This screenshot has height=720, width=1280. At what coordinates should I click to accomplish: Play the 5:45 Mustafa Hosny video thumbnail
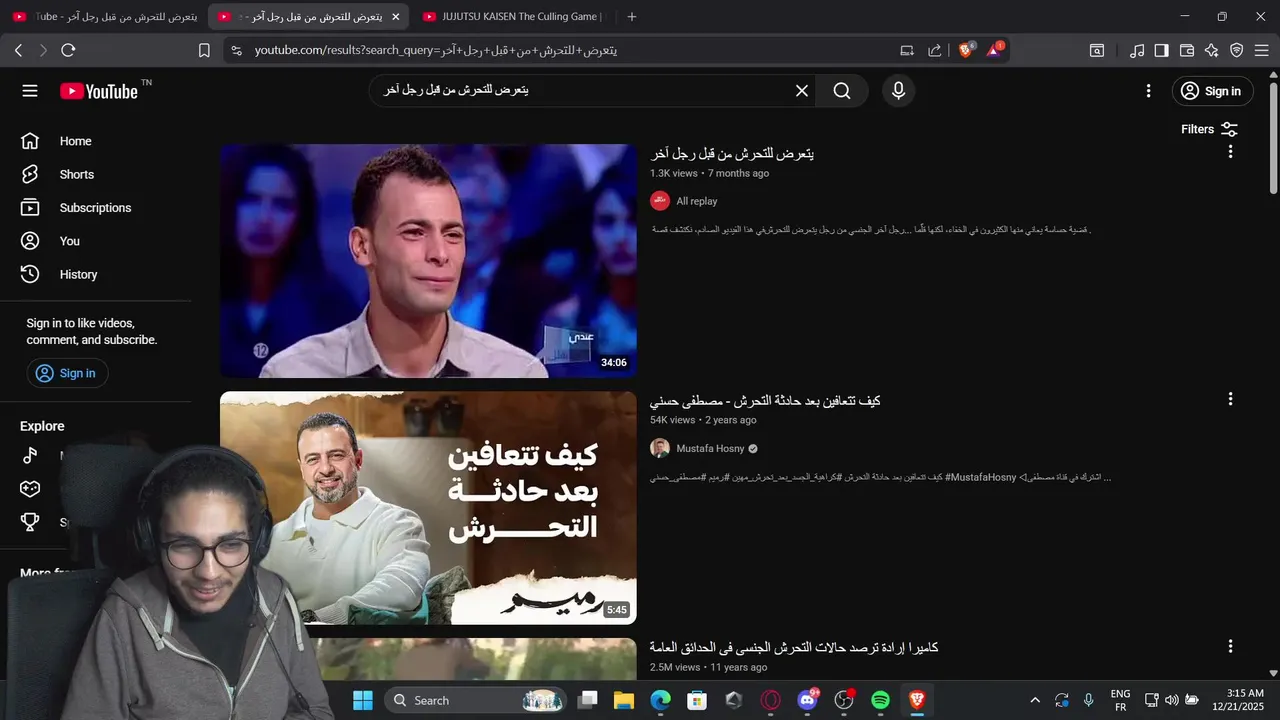(428, 508)
